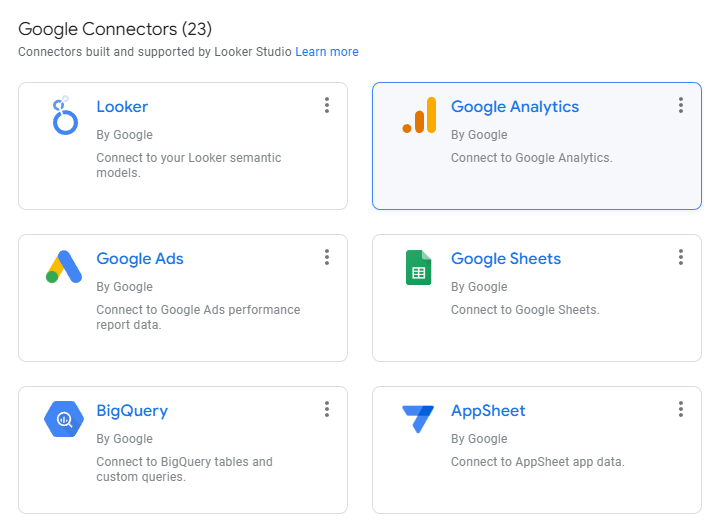Click the Google Analytics bar chart icon
The height and width of the screenshot is (520, 721).
click(419, 115)
